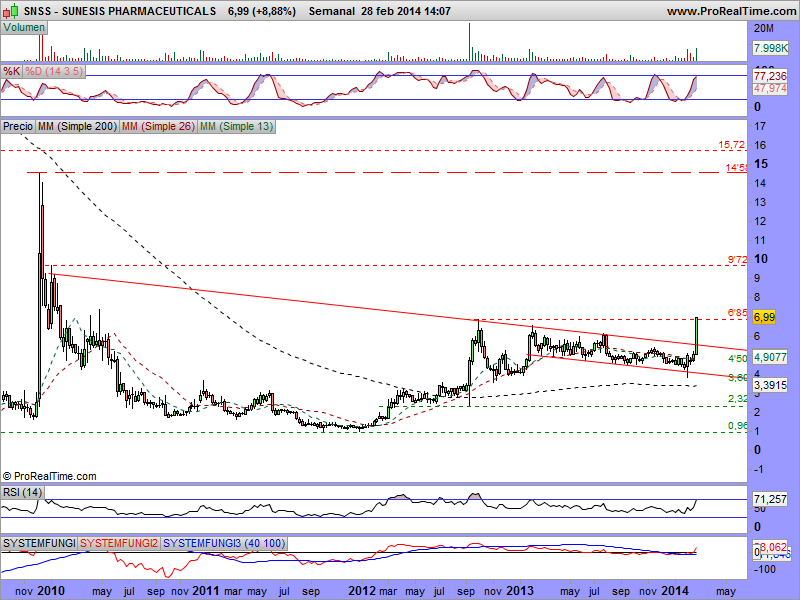Click the 9'72 resistance level label
Screen dimensions: 800x600
point(737,260)
